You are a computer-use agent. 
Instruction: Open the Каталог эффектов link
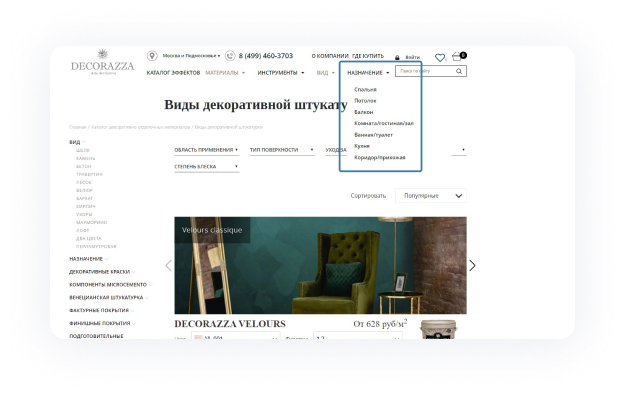point(173,73)
